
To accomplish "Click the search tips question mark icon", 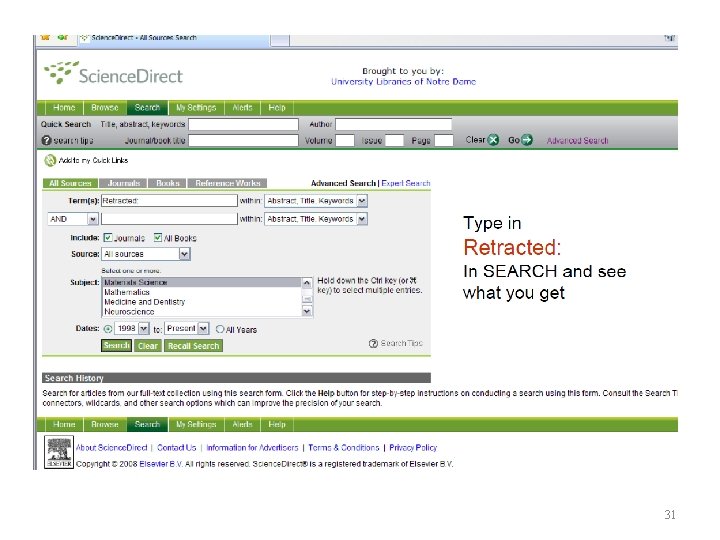I will [46, 140].
